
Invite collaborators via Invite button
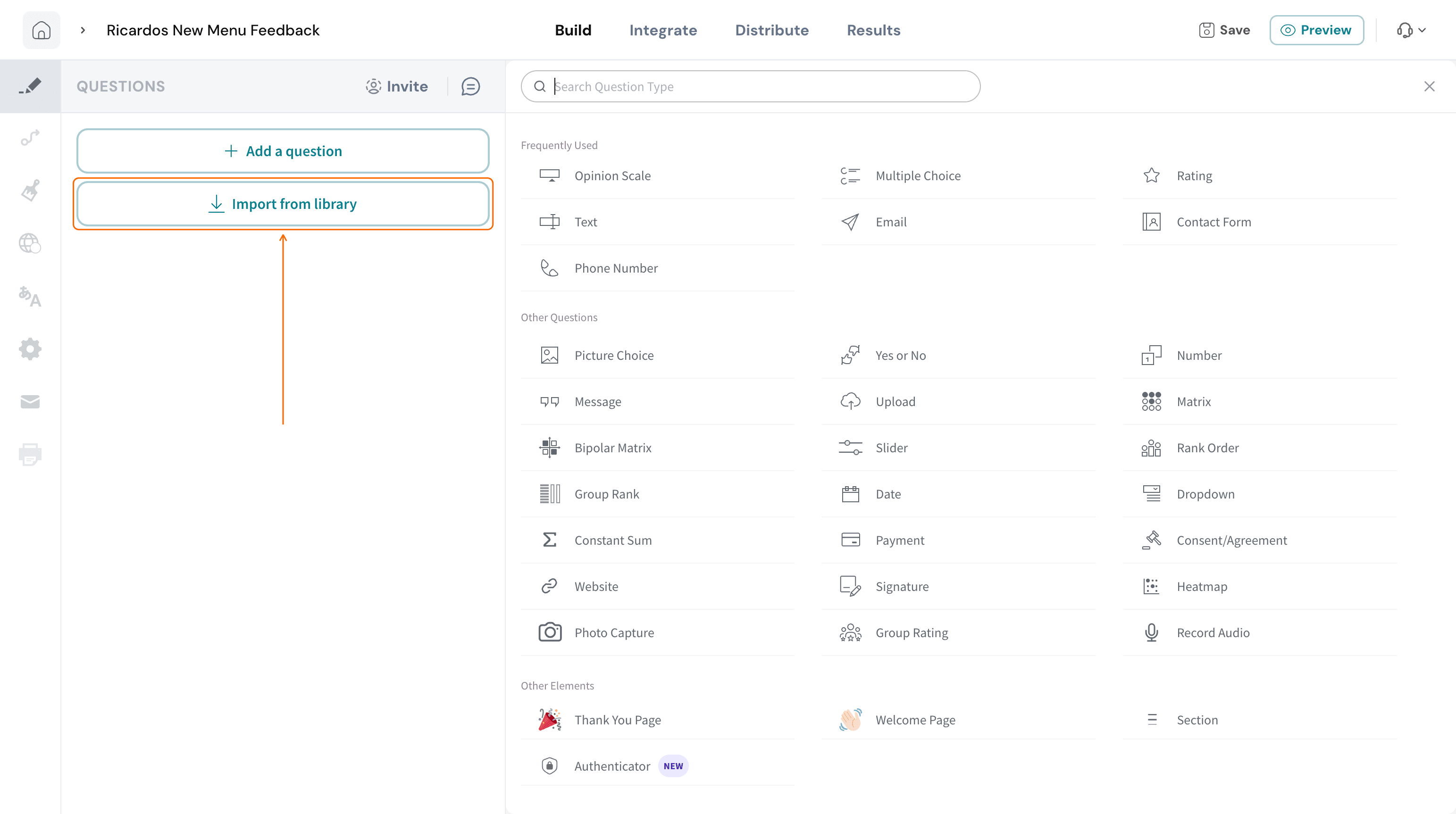pyautogui.click(x=397, y=86)
